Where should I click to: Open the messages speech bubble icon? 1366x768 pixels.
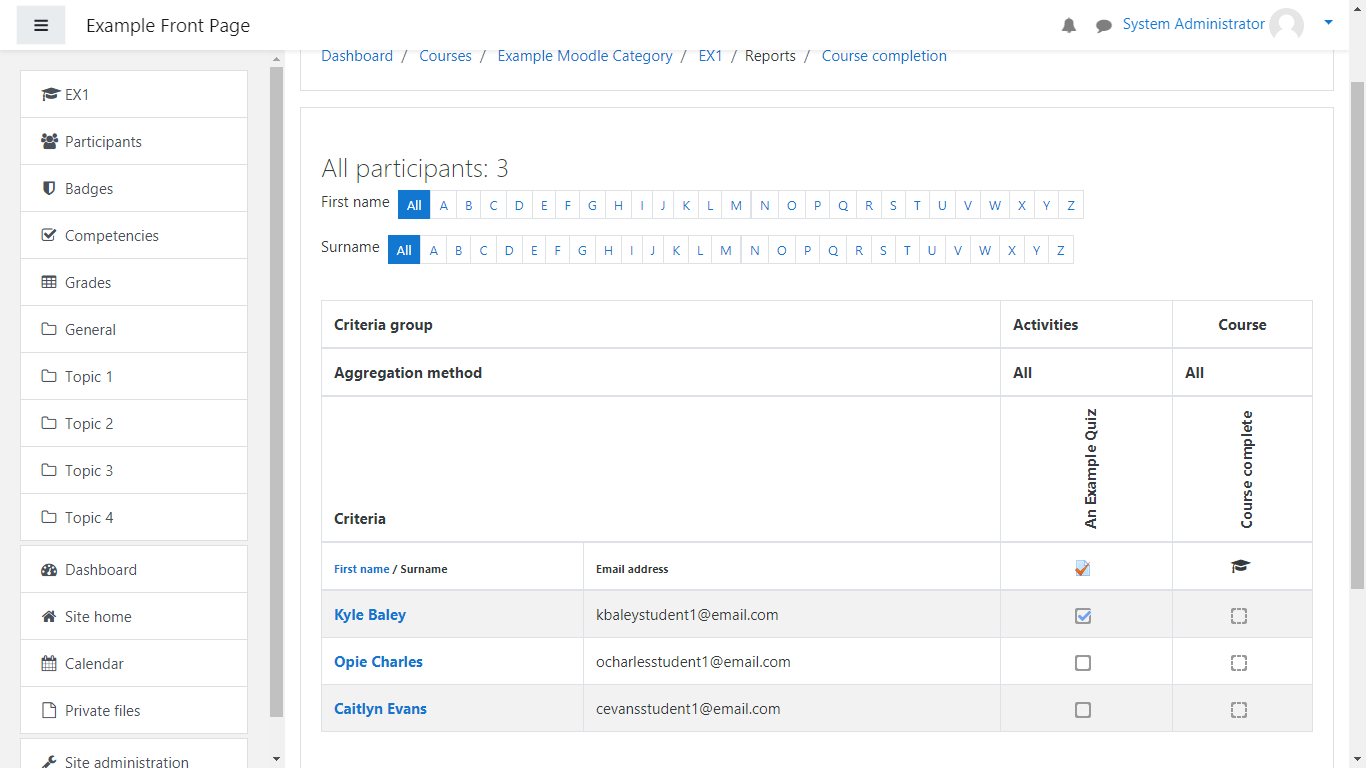coord(1104,26)
